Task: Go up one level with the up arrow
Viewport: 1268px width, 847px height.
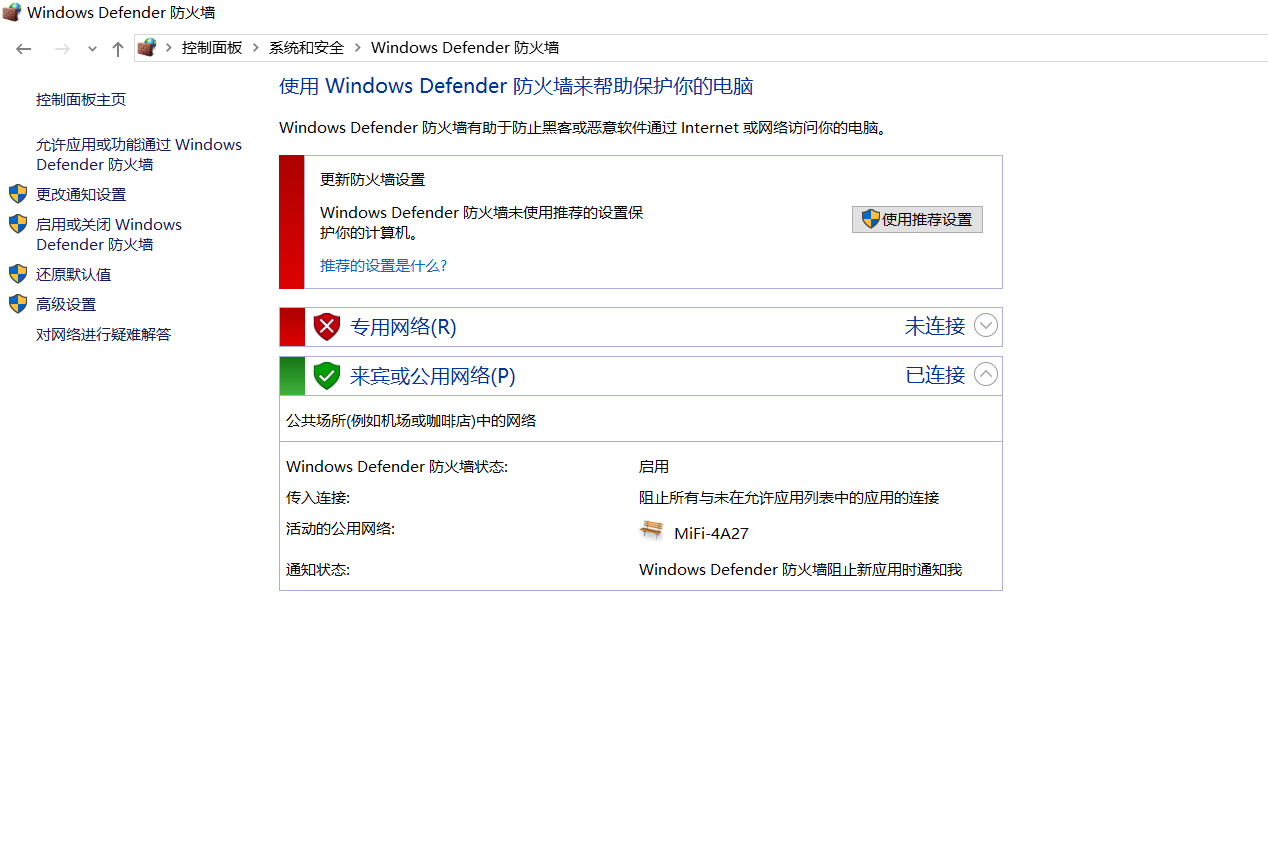Action: pyautogui.click(x=118, y=48)
